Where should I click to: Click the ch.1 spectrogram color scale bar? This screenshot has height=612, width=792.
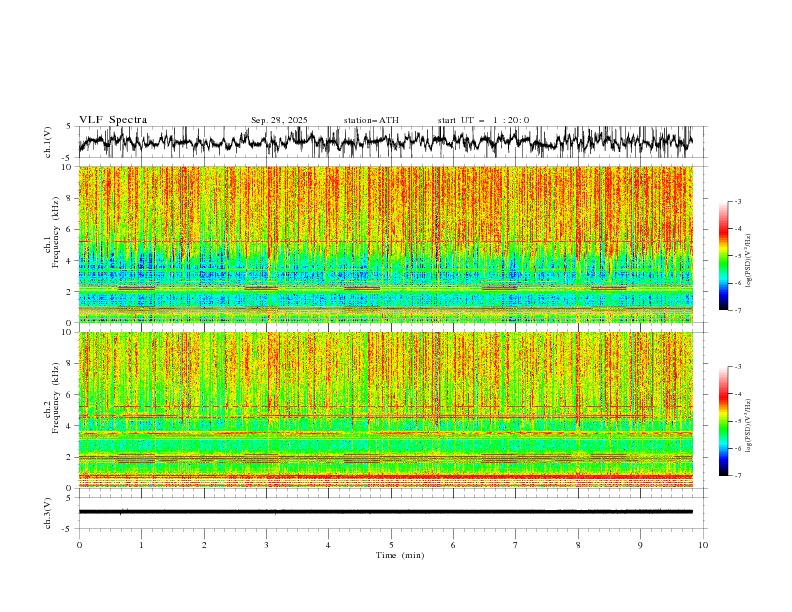(x=723, y=256)
